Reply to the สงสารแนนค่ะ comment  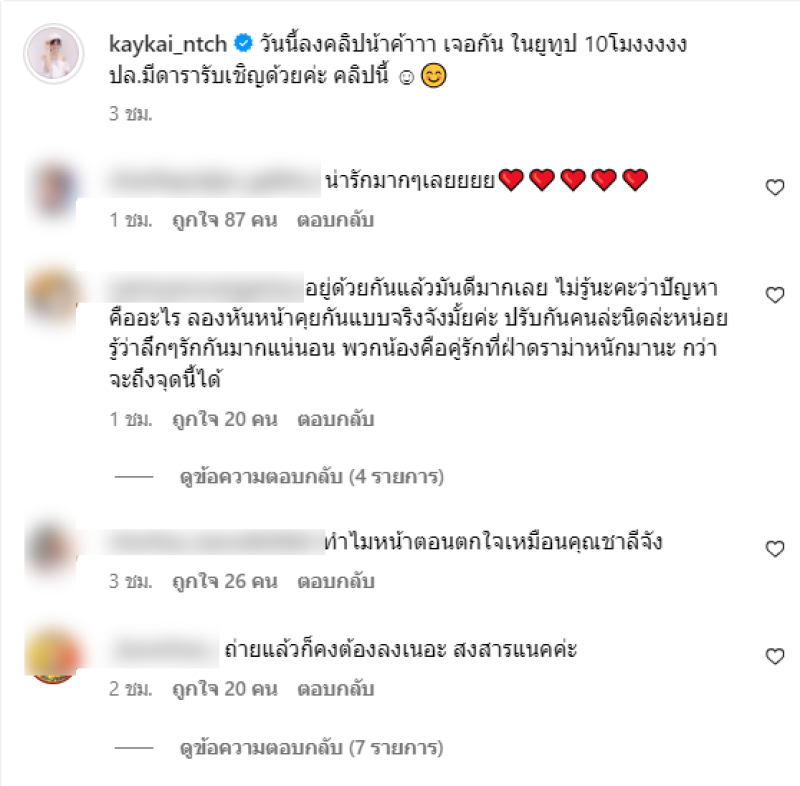pyautogui.click(x=336, y=689)
